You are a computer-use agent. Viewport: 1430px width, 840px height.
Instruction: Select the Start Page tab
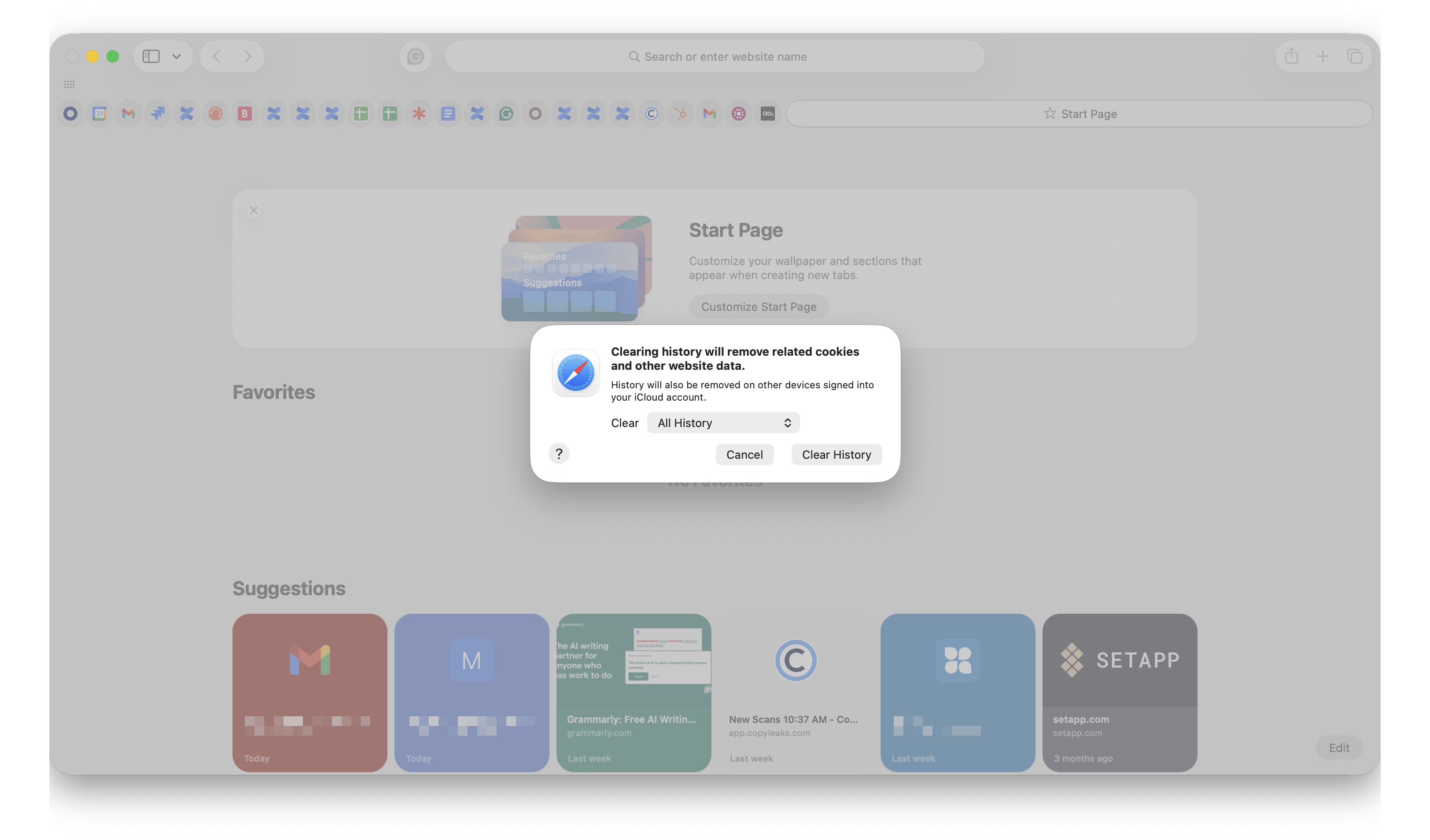(1079, 114)
